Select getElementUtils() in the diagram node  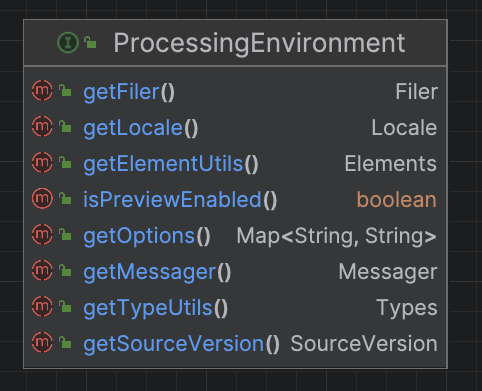pyautogui.click(x=171, y=164)
